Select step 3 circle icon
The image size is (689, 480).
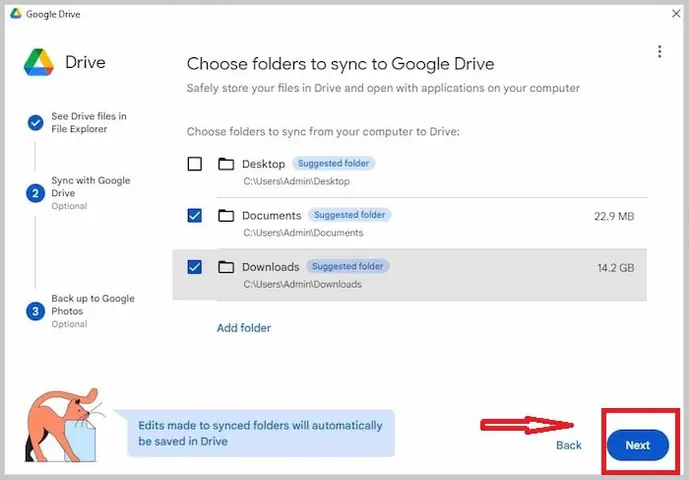click(35, 311)
